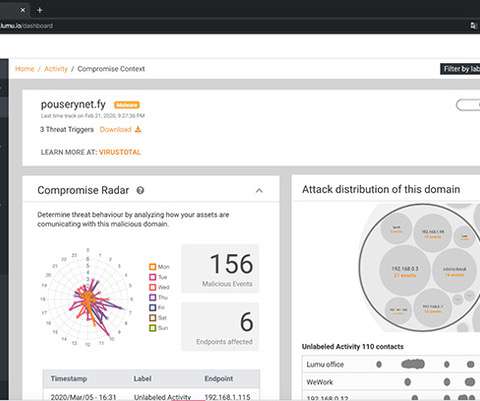
Task: Open the Filter by label button
Action: 461,69
